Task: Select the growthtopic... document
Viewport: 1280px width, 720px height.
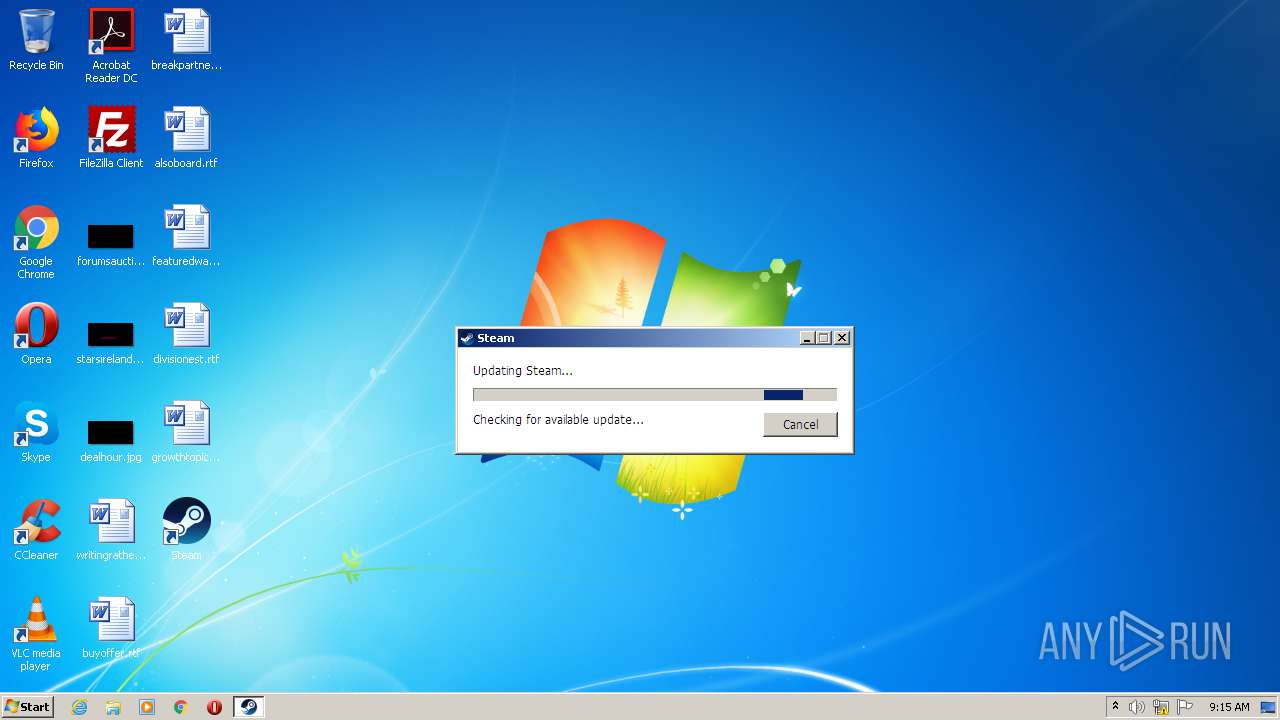Action: [x=186, y=432]
